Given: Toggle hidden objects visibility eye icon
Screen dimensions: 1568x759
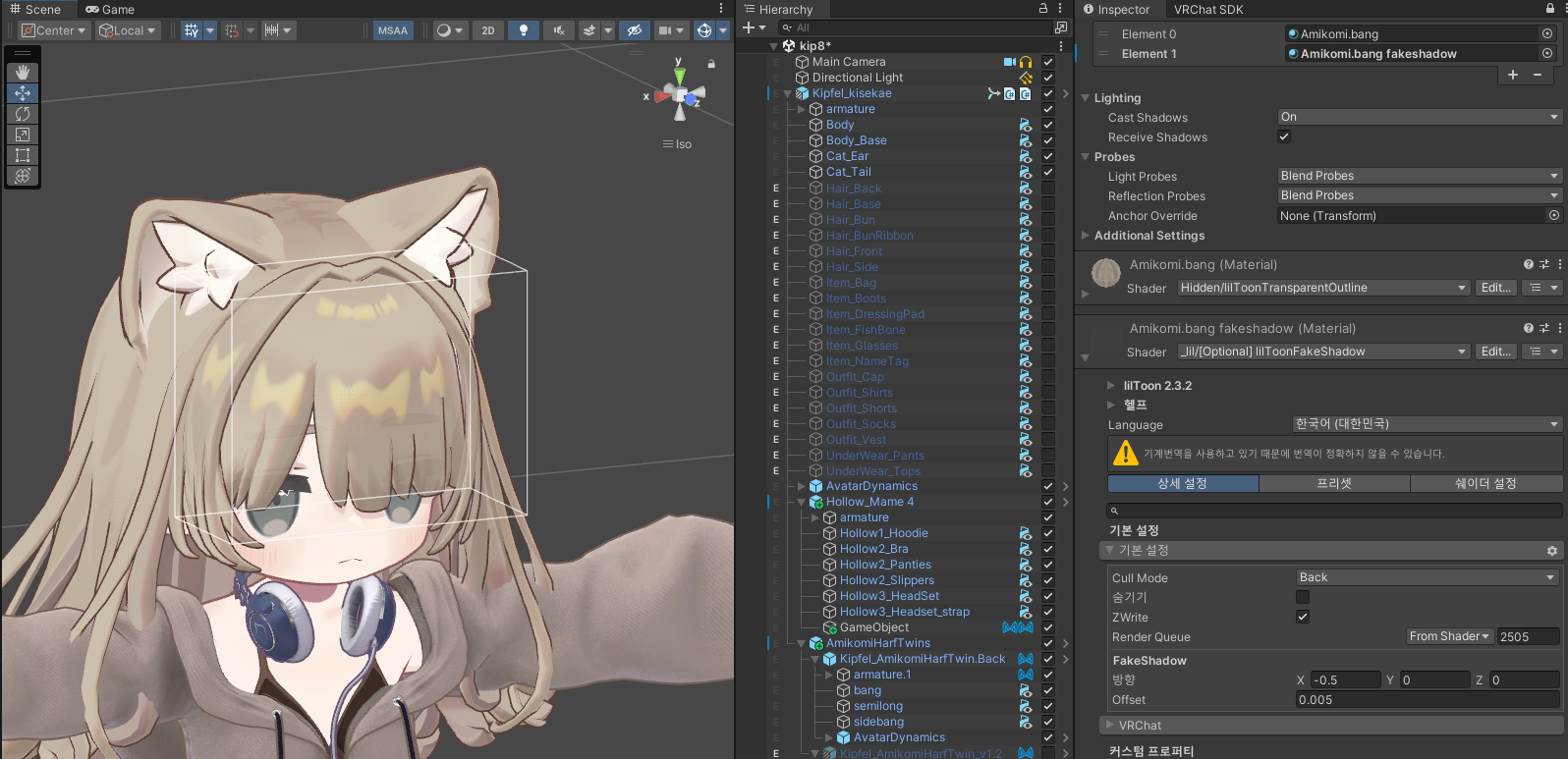Looking at the screenshot, I should pyautogui.click(x=635, y=30).
